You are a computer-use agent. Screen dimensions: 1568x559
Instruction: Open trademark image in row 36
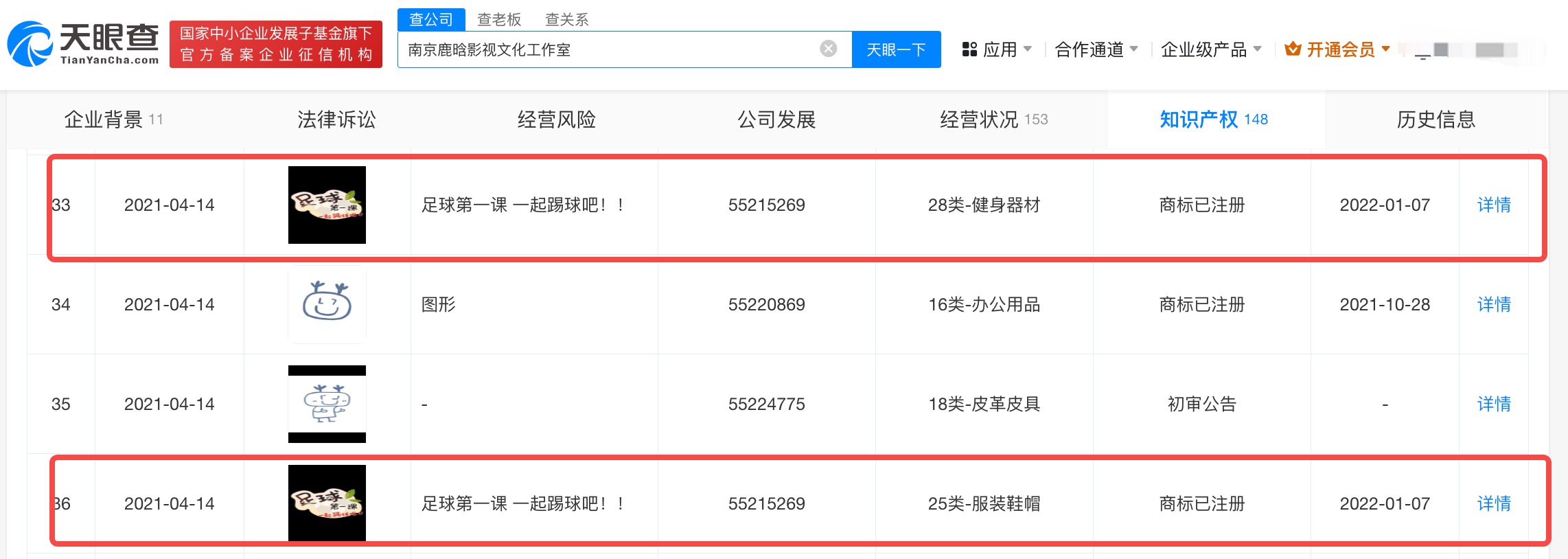pos(327,503)
